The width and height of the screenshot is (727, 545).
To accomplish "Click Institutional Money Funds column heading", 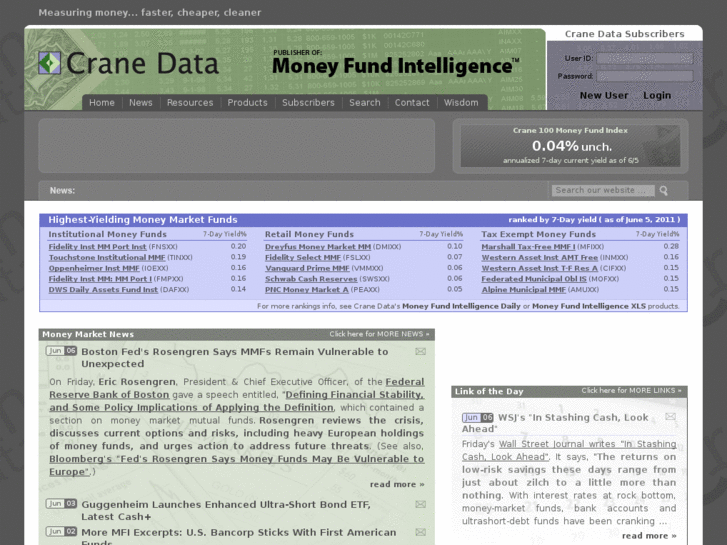I will point(107,234).
